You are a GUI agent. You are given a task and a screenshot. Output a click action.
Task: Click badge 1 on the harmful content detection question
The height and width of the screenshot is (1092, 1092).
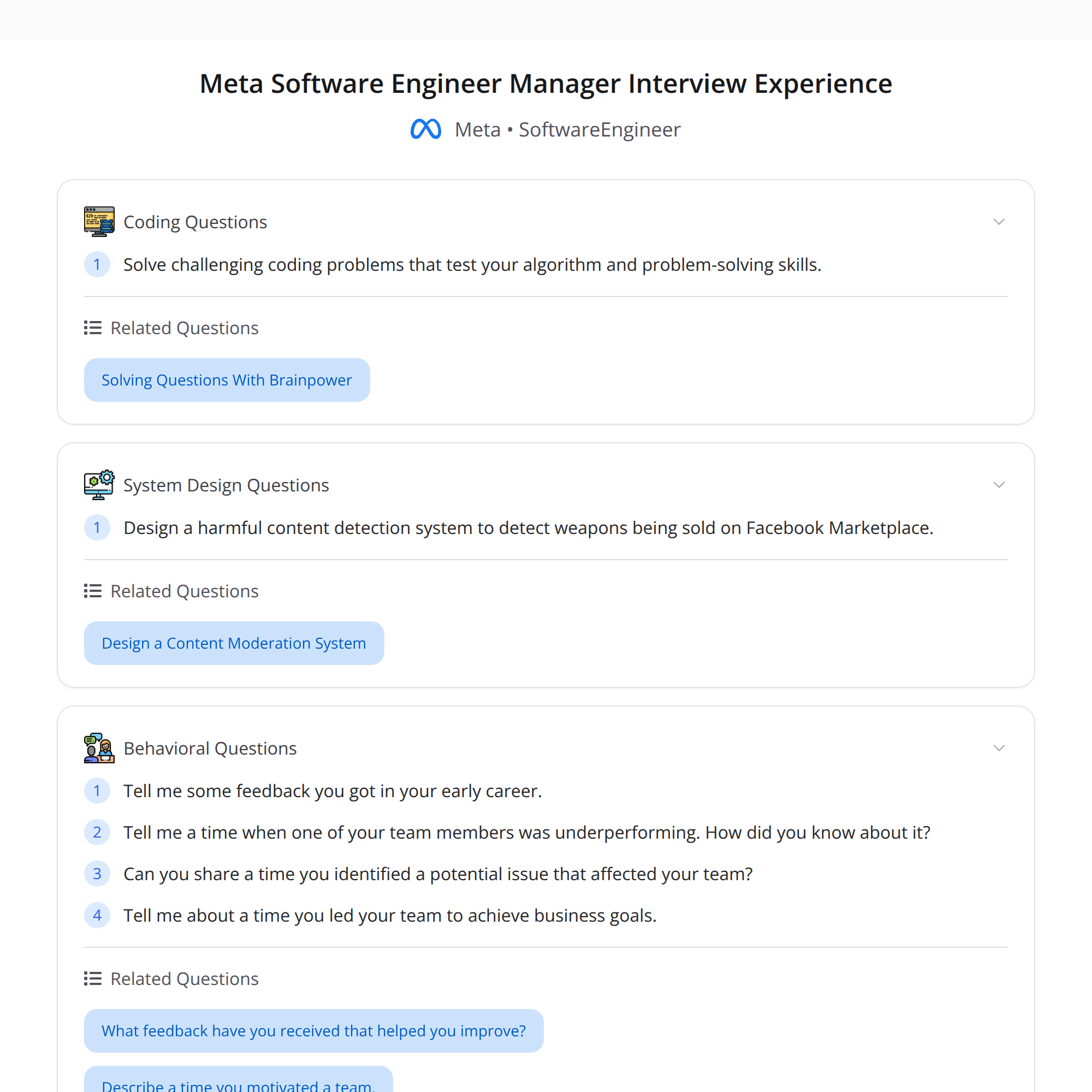click(97, 527)
